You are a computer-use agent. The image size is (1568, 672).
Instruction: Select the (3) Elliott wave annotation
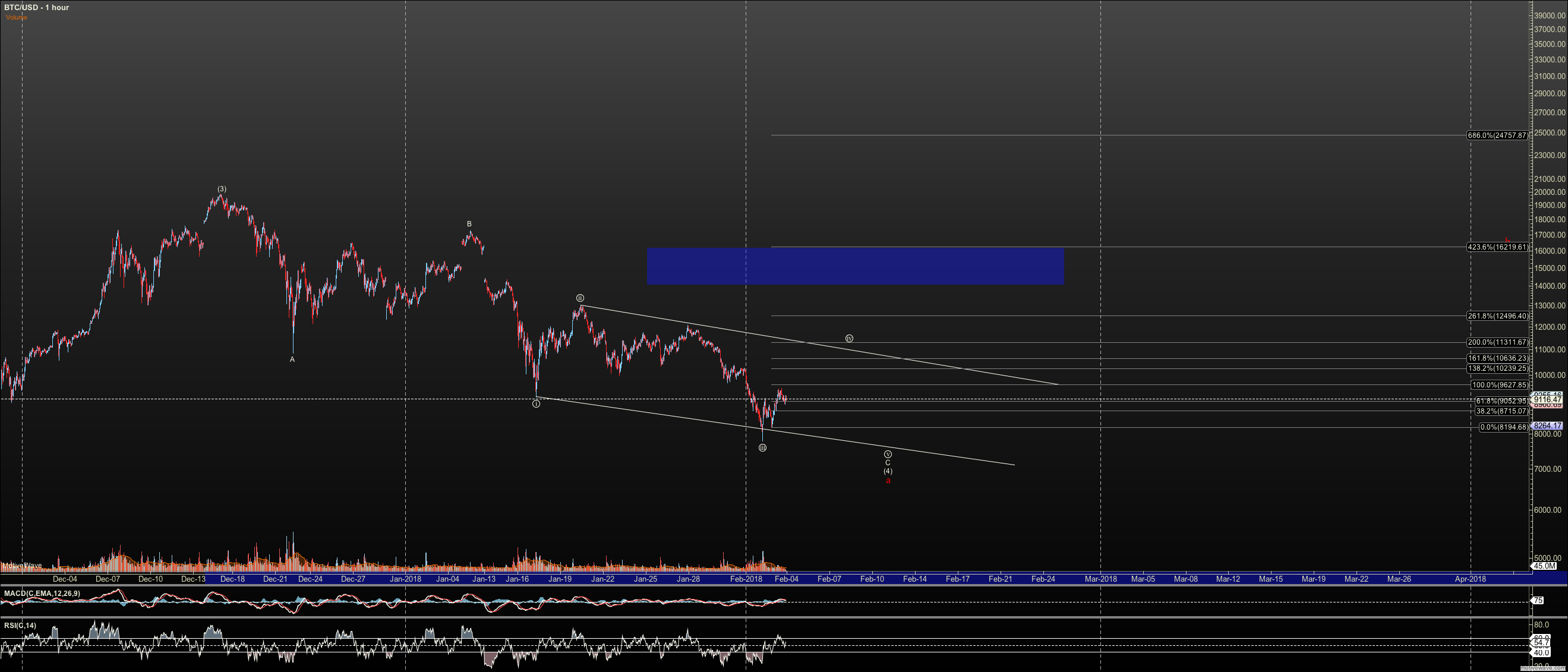coord(222,189)
